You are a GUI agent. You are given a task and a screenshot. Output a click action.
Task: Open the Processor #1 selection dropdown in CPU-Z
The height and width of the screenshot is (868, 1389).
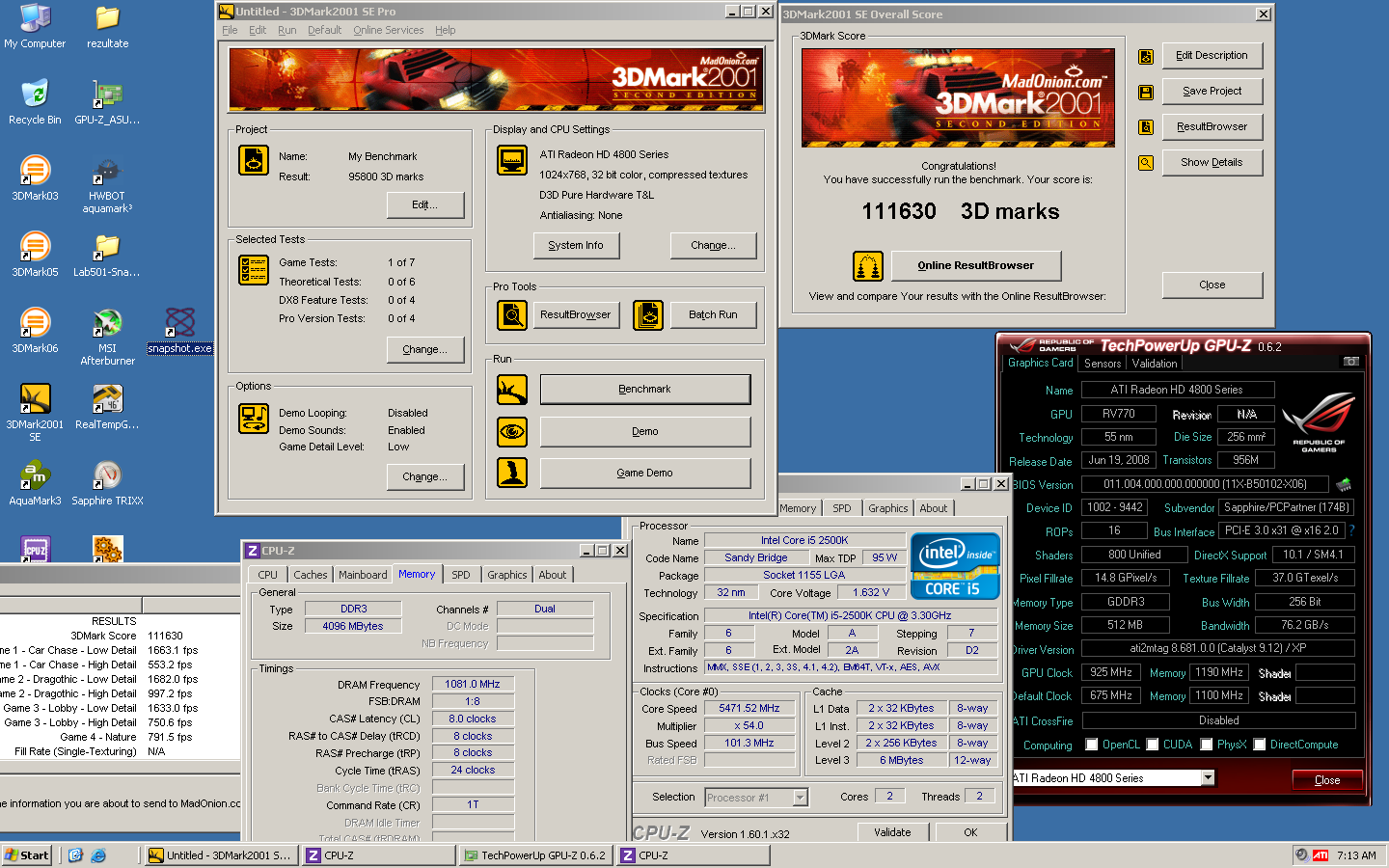tap(800, 798)
